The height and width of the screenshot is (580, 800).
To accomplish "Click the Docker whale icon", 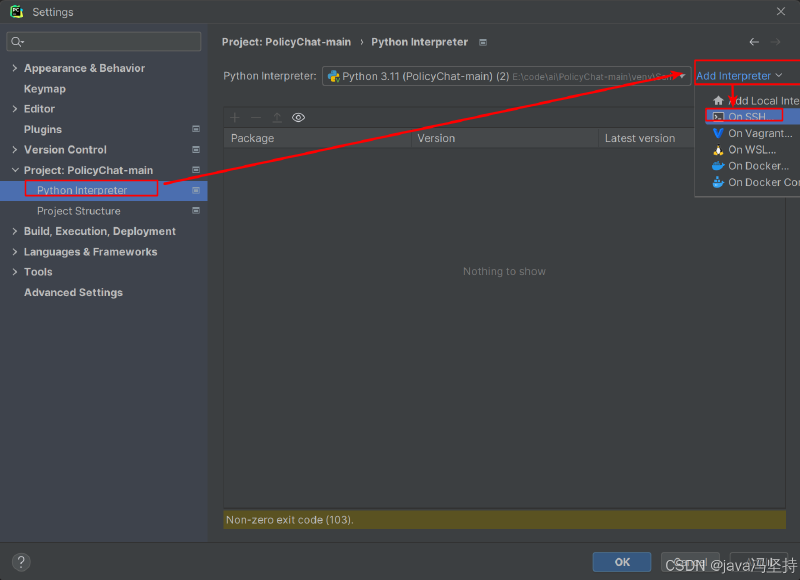I will [718, 166].
